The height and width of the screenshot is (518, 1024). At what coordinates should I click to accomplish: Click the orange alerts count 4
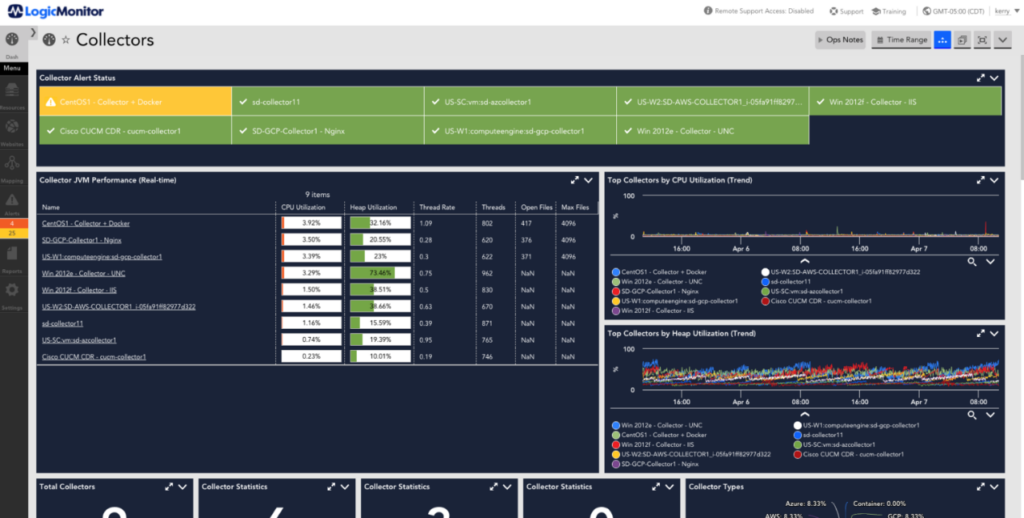[12, 223]
